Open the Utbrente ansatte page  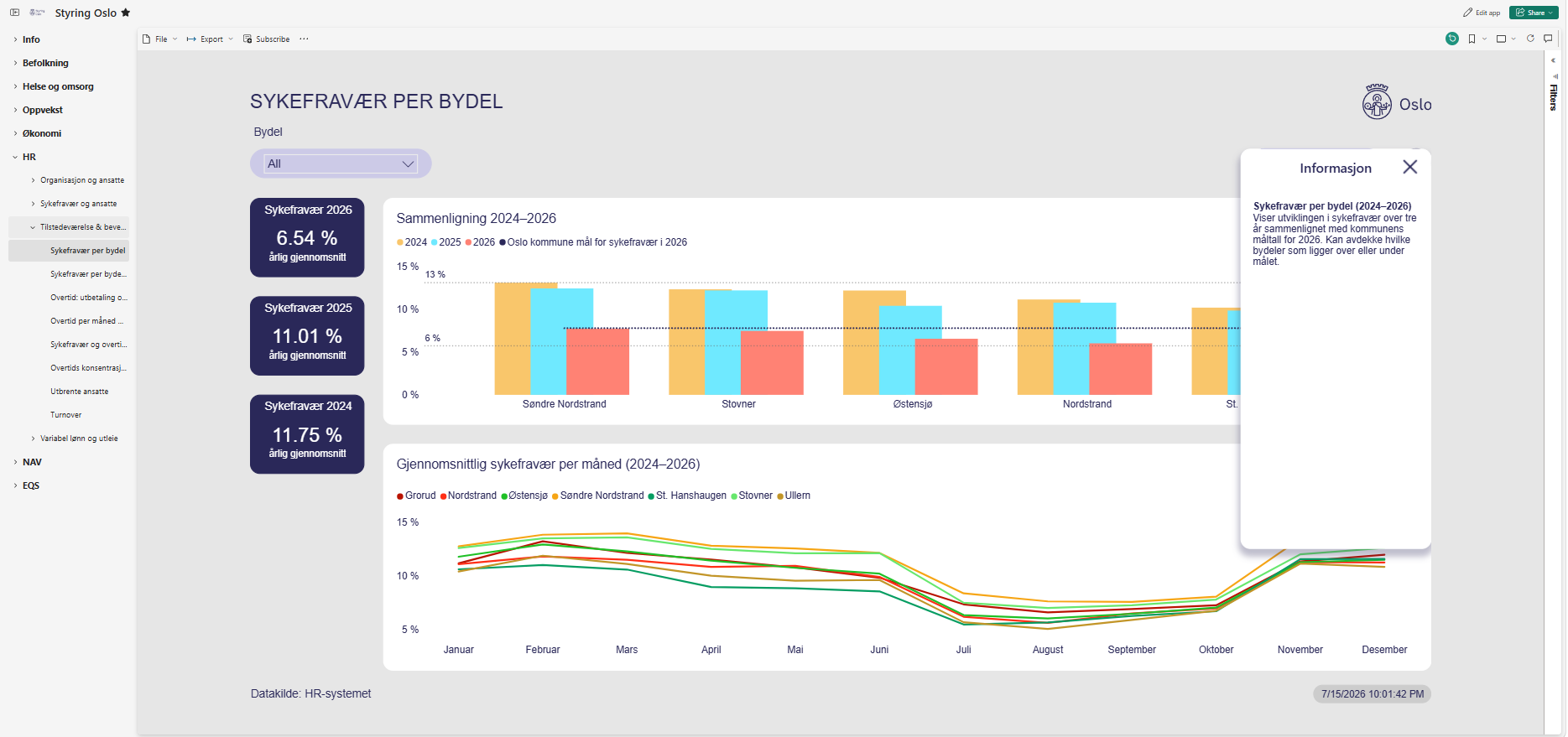tap(79, 392)
